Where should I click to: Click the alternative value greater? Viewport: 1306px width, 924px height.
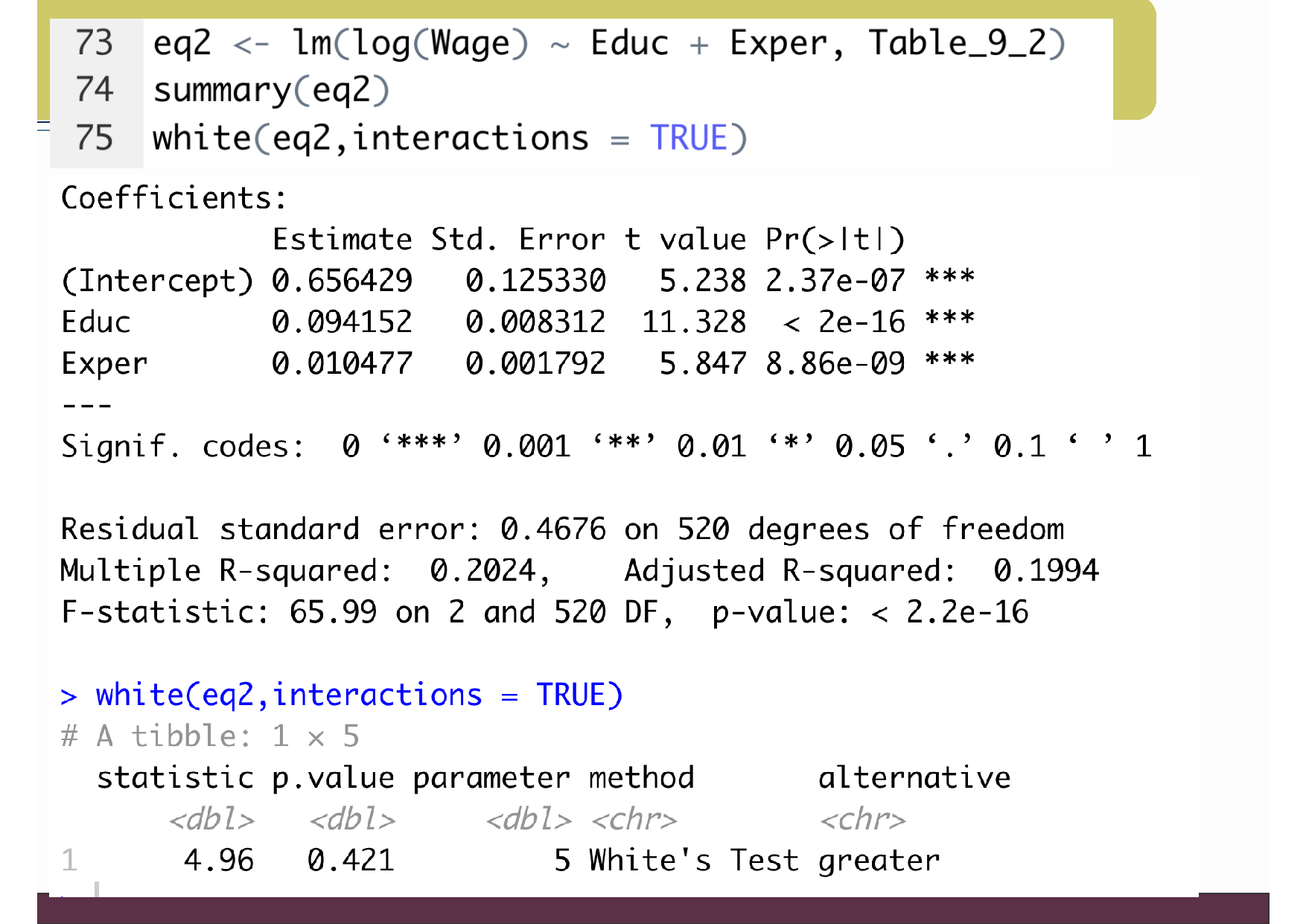(x=879, y=860)
